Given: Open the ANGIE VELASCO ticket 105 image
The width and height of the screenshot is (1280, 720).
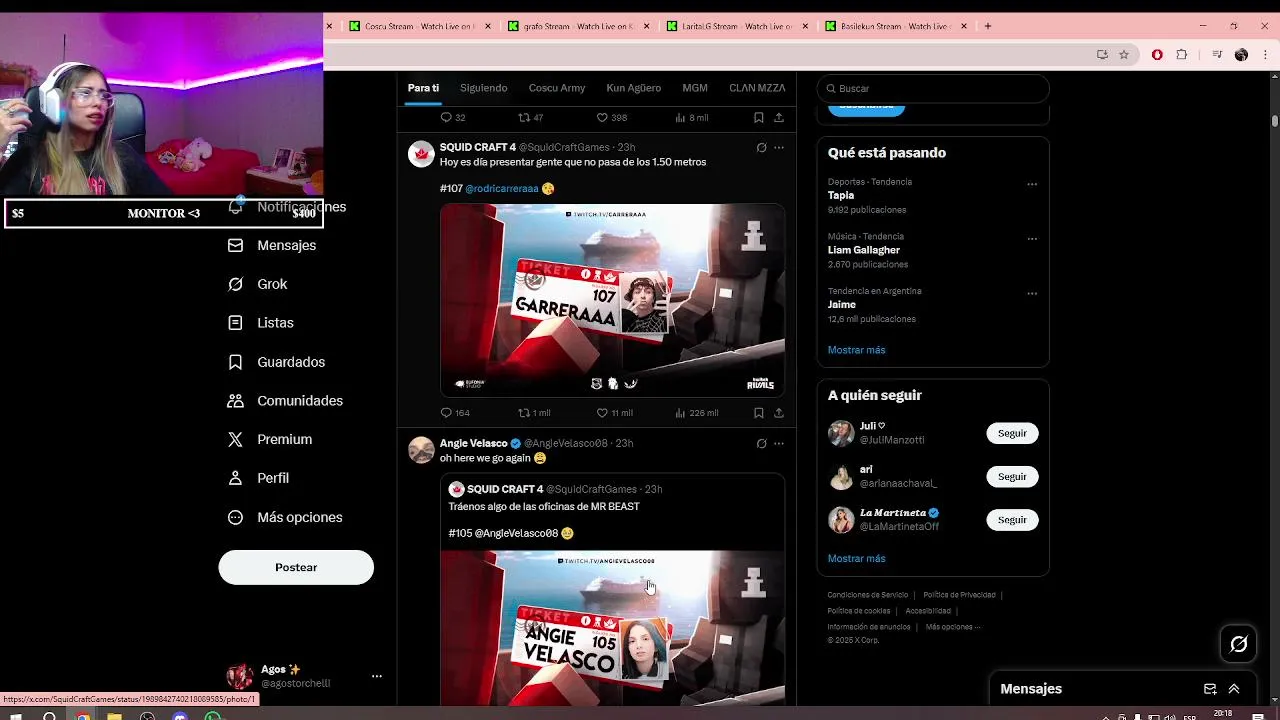Looking at the screenshot, I should pyautogui.click(x=612, y=628).
